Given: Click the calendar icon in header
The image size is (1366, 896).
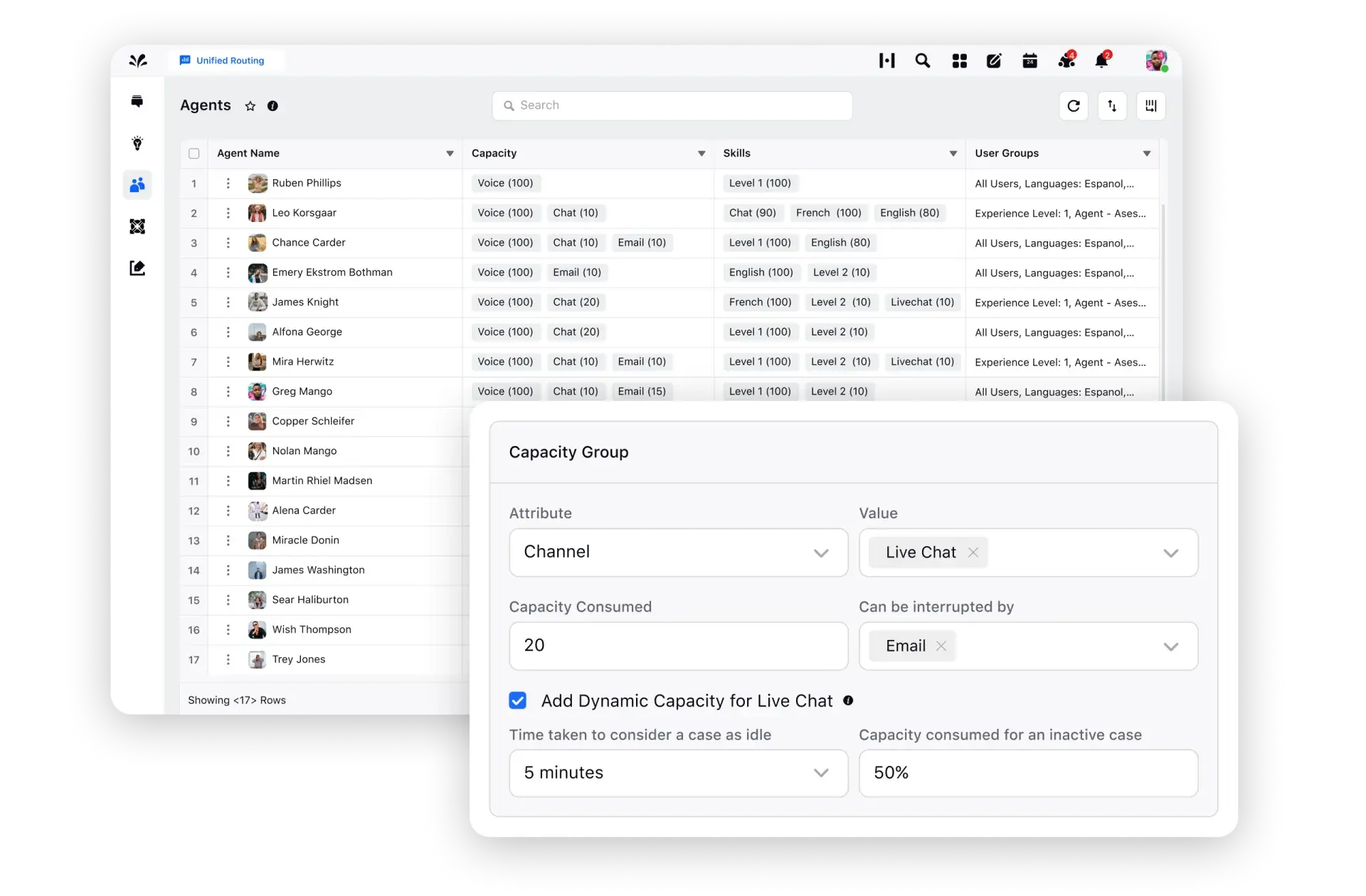Looking at the screenshot, I should (x=1029, y=61).
